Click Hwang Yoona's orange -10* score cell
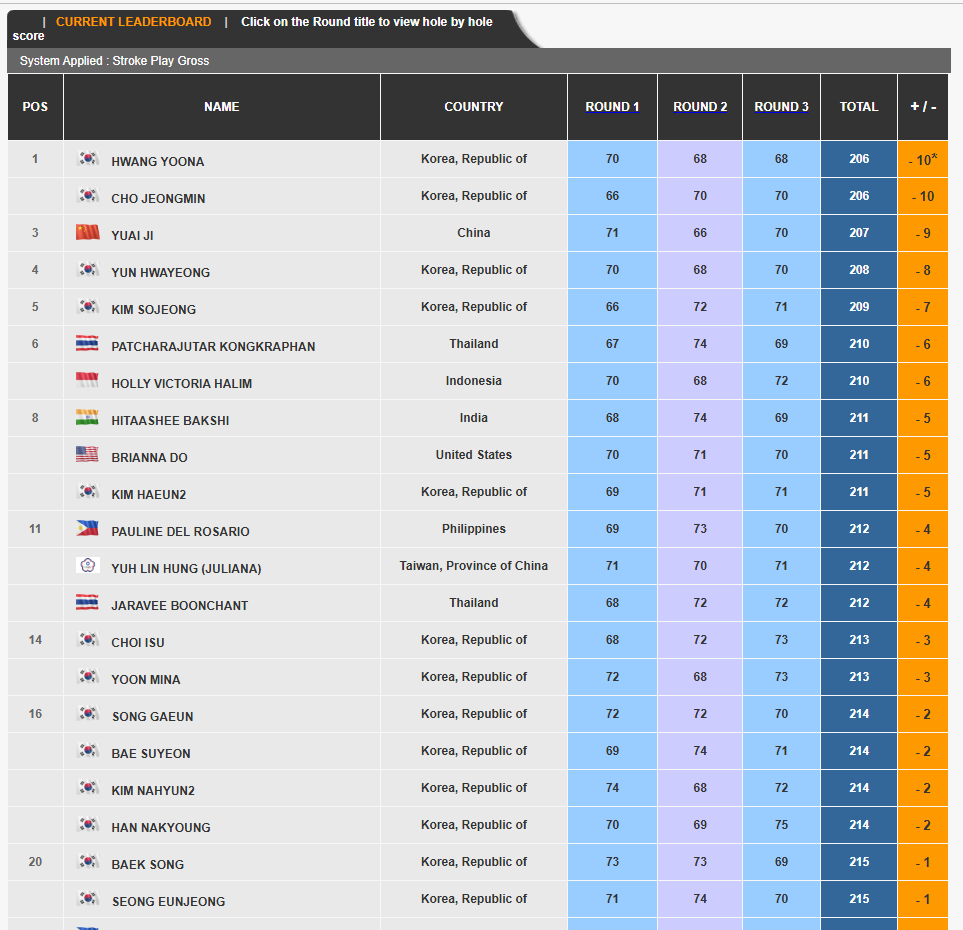This screenshot has height=930, width=963. click(922, 160)
